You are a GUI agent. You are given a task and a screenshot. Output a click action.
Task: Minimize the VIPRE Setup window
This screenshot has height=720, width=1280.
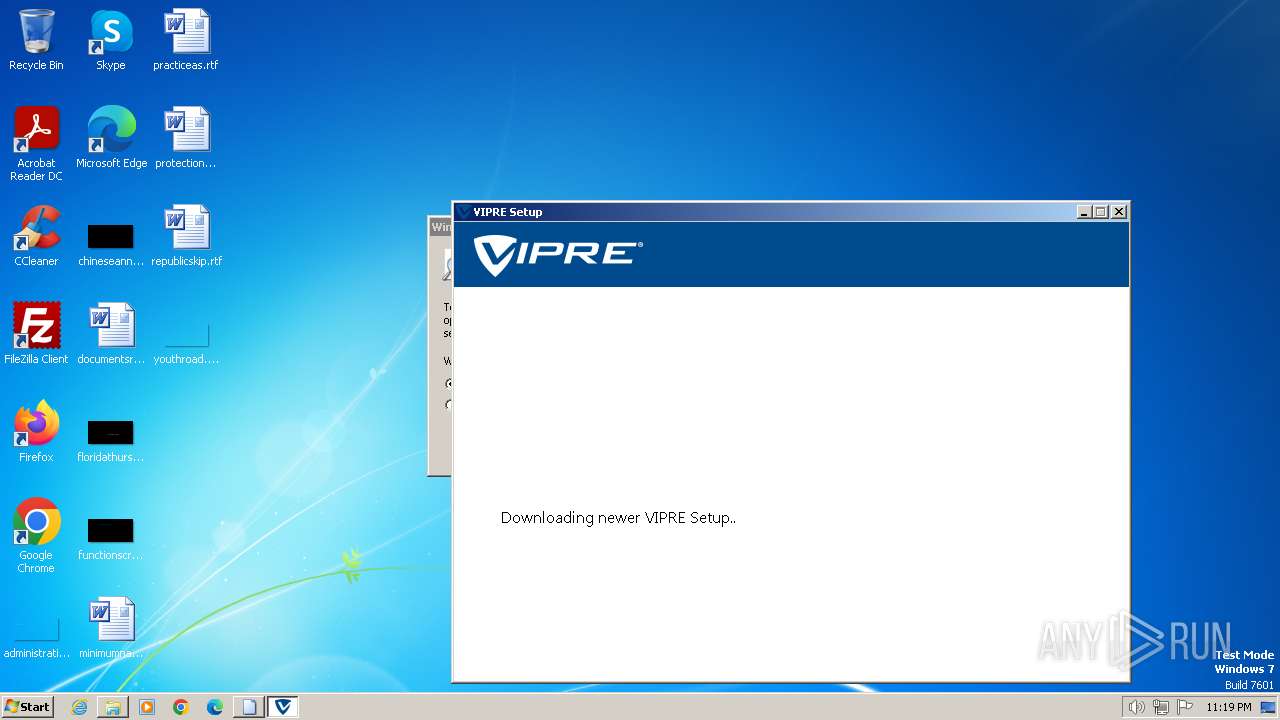pos(1084,212)
